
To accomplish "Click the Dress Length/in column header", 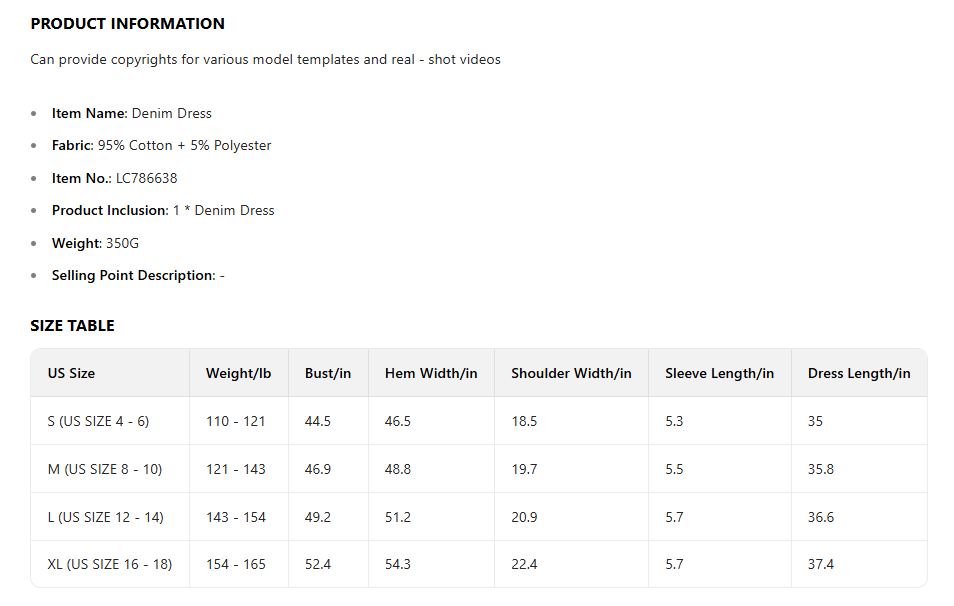I will pos(859,373).
